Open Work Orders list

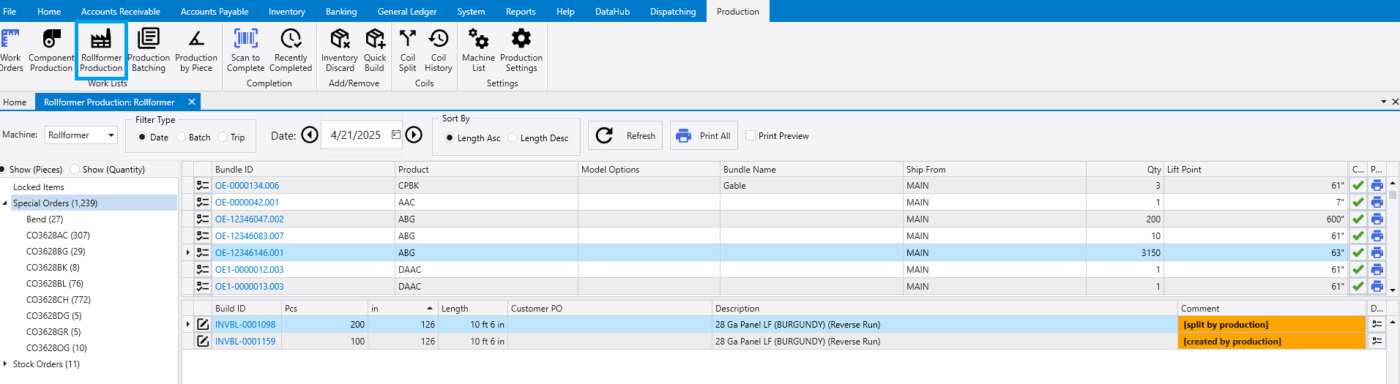point(11,49)
